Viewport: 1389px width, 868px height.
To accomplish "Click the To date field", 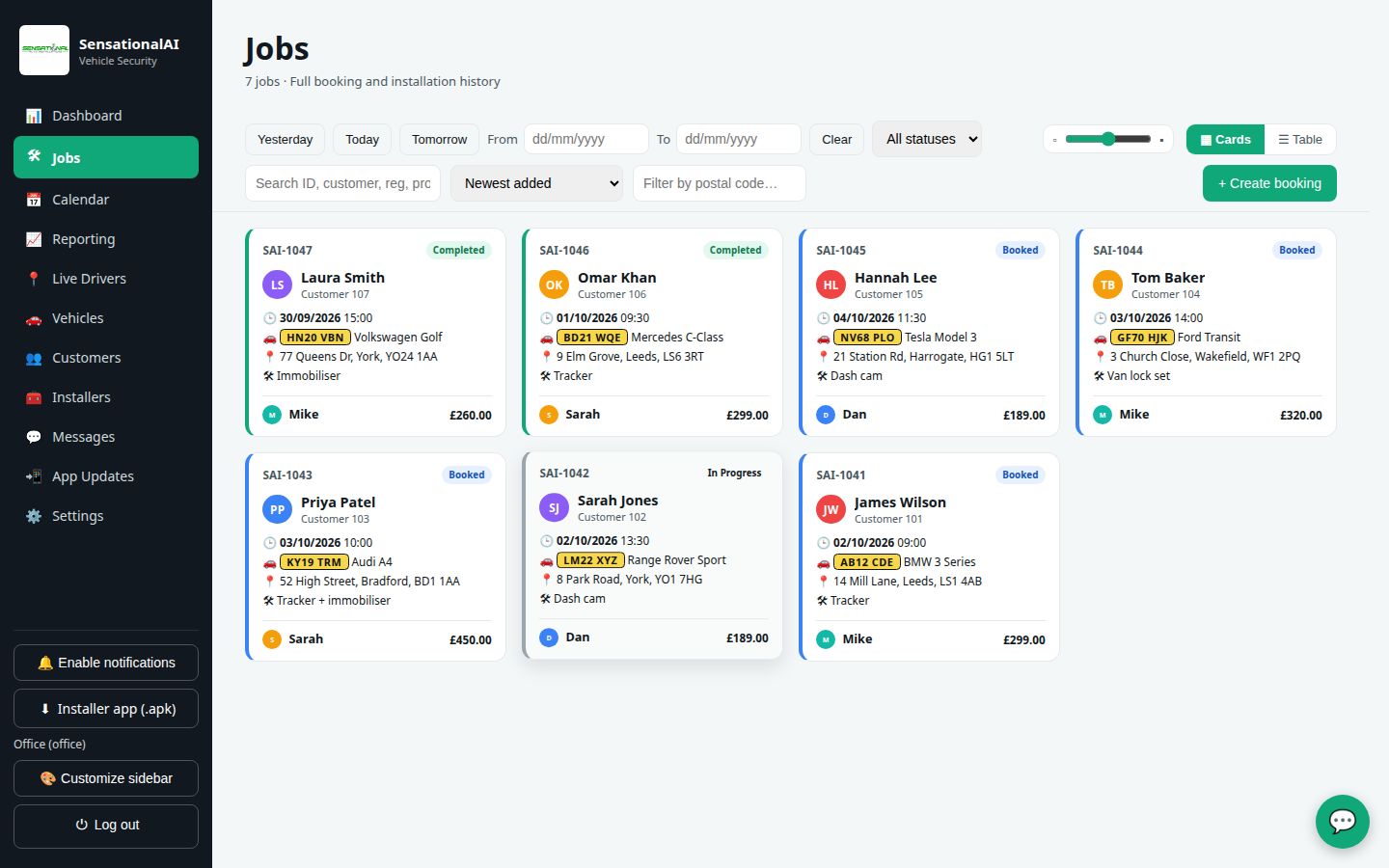I will [x=739, y=139].
